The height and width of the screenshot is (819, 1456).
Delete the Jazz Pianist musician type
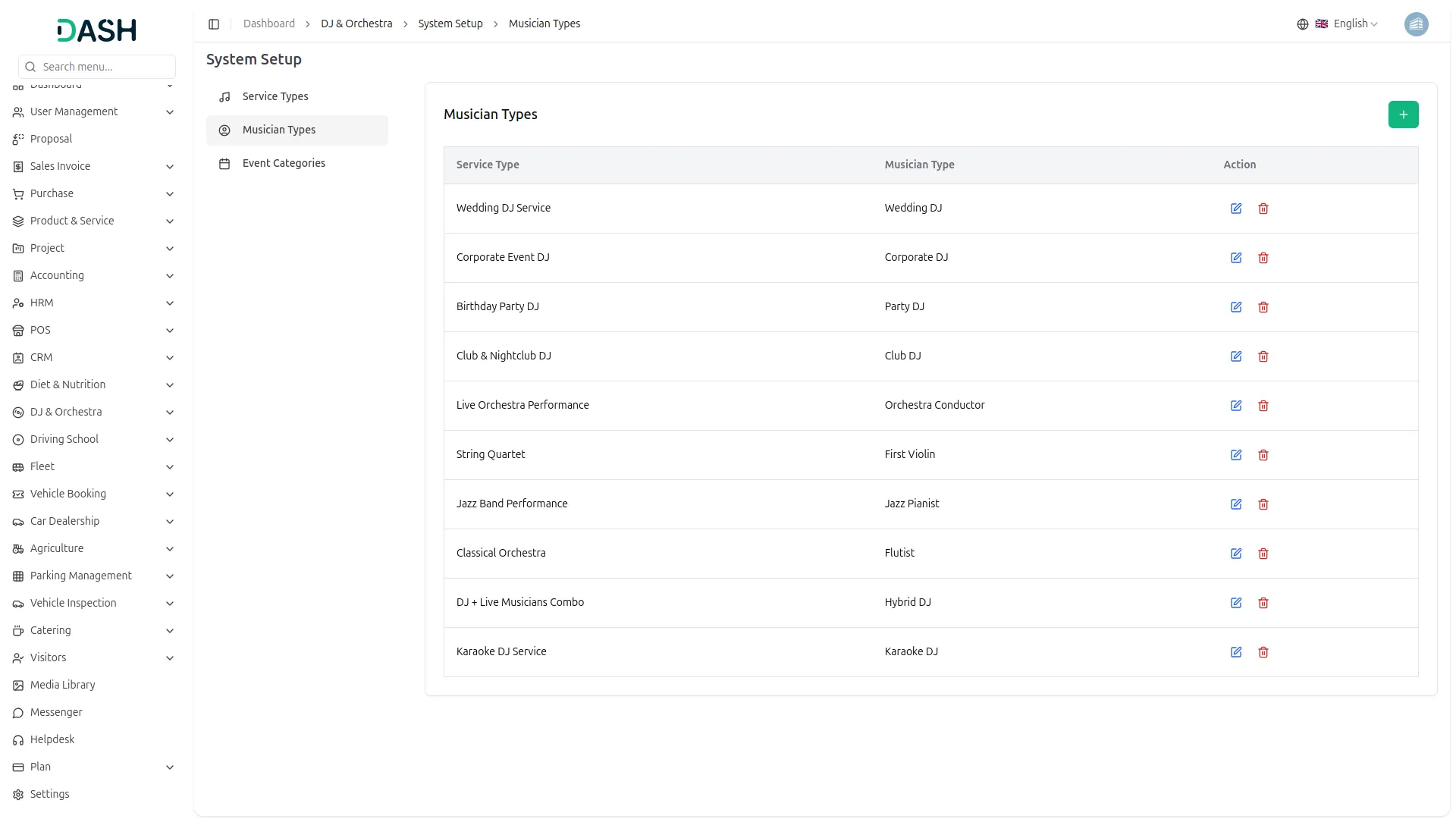tap(1263, 504)
